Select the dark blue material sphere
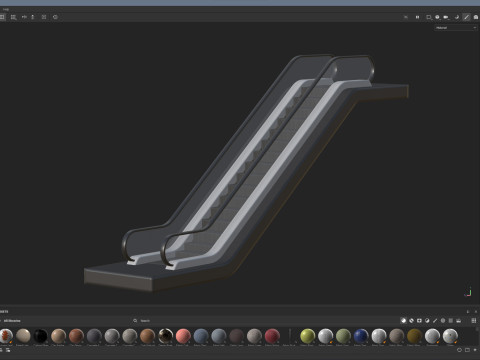Screen dimensions: 480x360 [361, 336]
